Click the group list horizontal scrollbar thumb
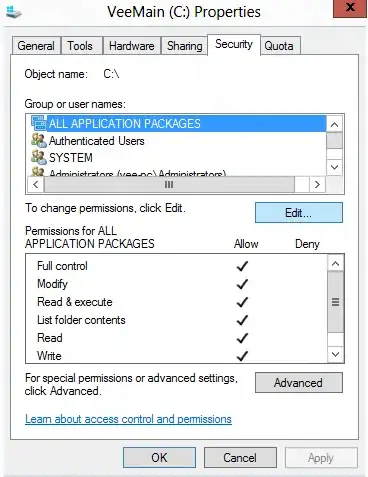 pyautogui.click(x=169, y=184)
